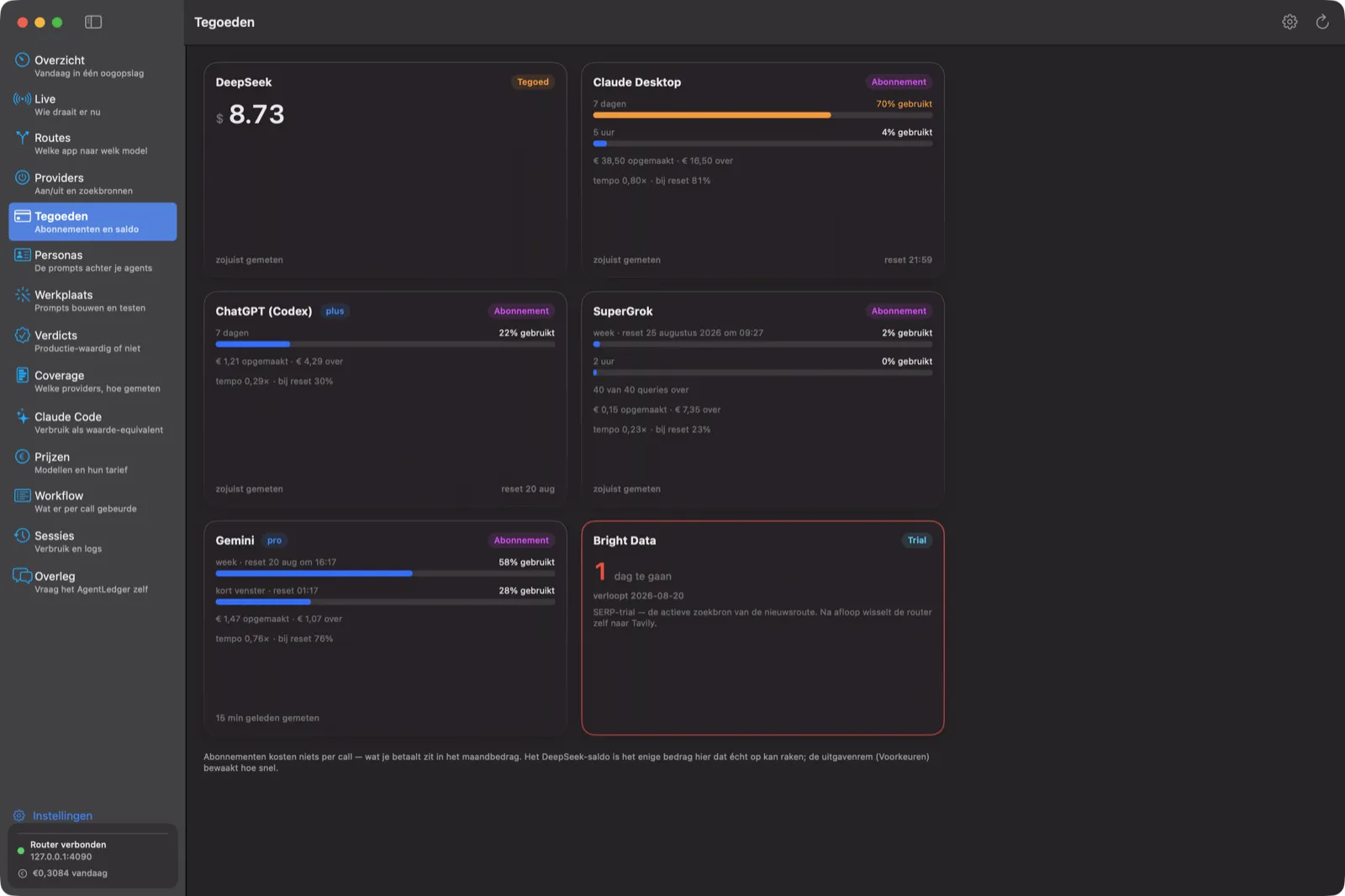Open Routes in the sidebar
The width and height of the screenshot is (1345, 896).
(x=92, y=144)
